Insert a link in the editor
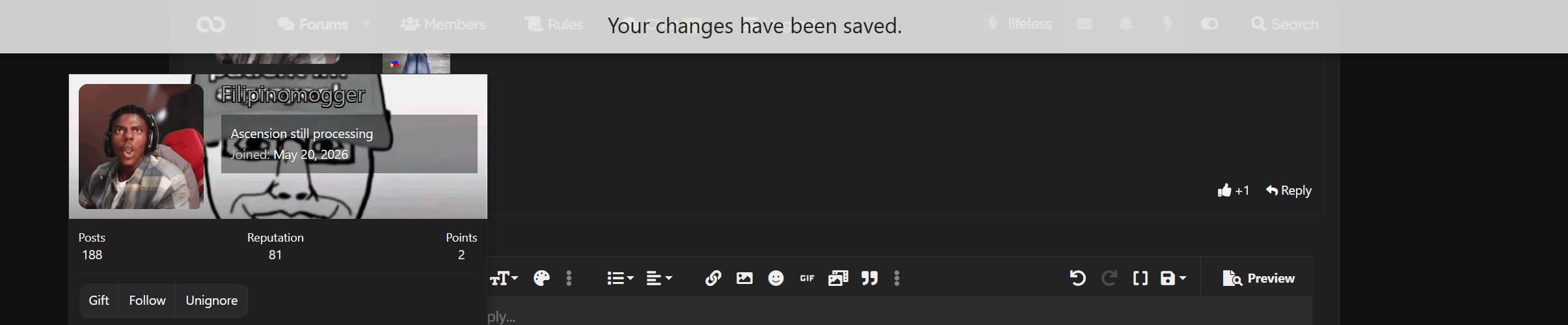 tap(713, 279)
